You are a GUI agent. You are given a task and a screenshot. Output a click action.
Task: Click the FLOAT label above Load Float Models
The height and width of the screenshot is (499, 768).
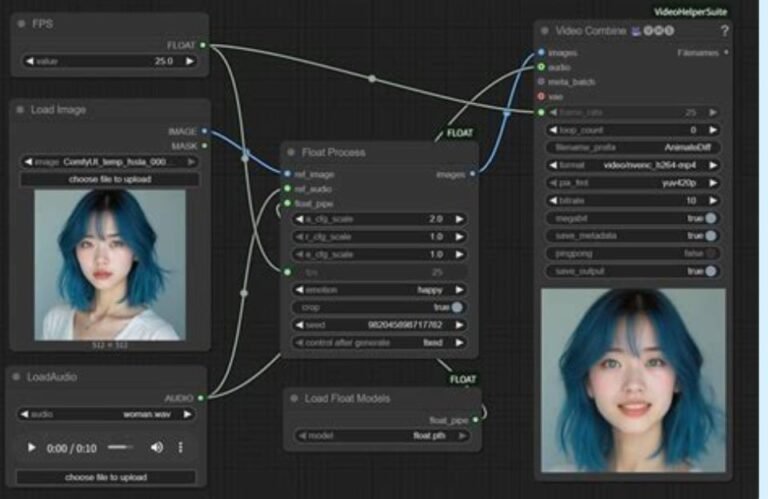point(463,380)
